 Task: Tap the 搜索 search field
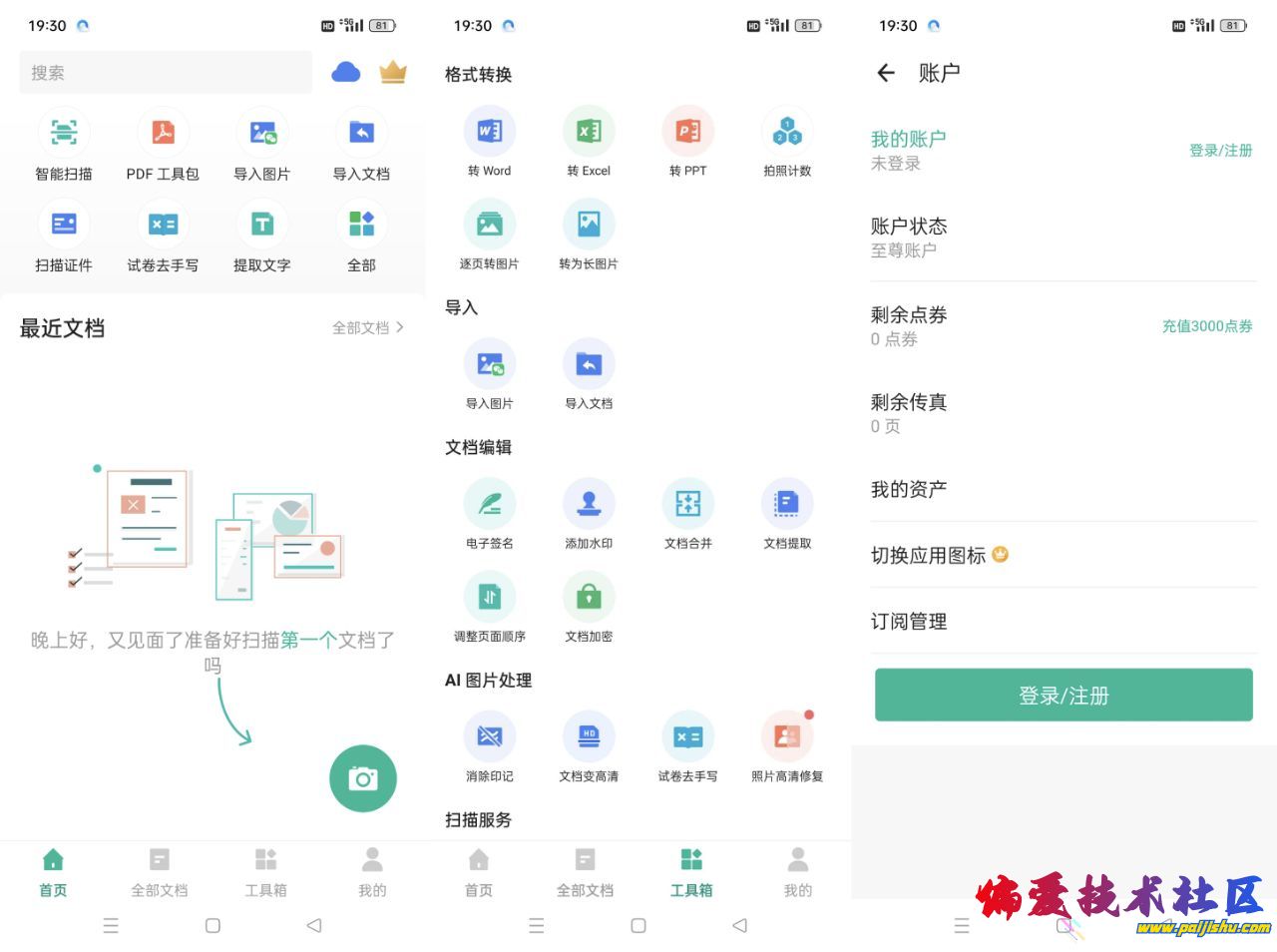point(166,73)
